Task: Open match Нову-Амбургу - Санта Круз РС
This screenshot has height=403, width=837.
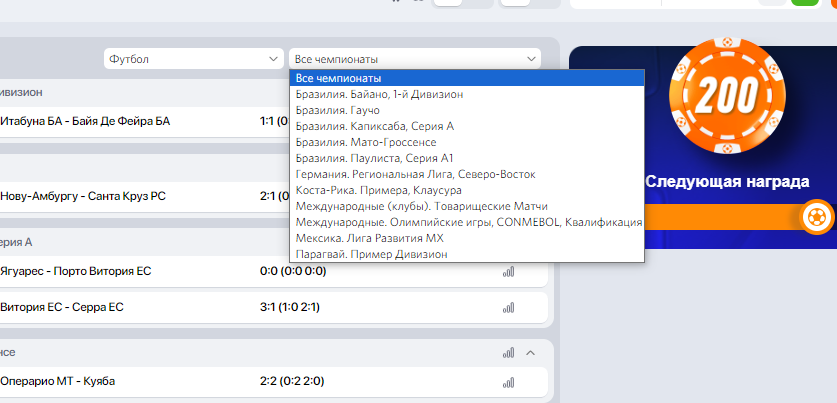Action: [83, 196]
